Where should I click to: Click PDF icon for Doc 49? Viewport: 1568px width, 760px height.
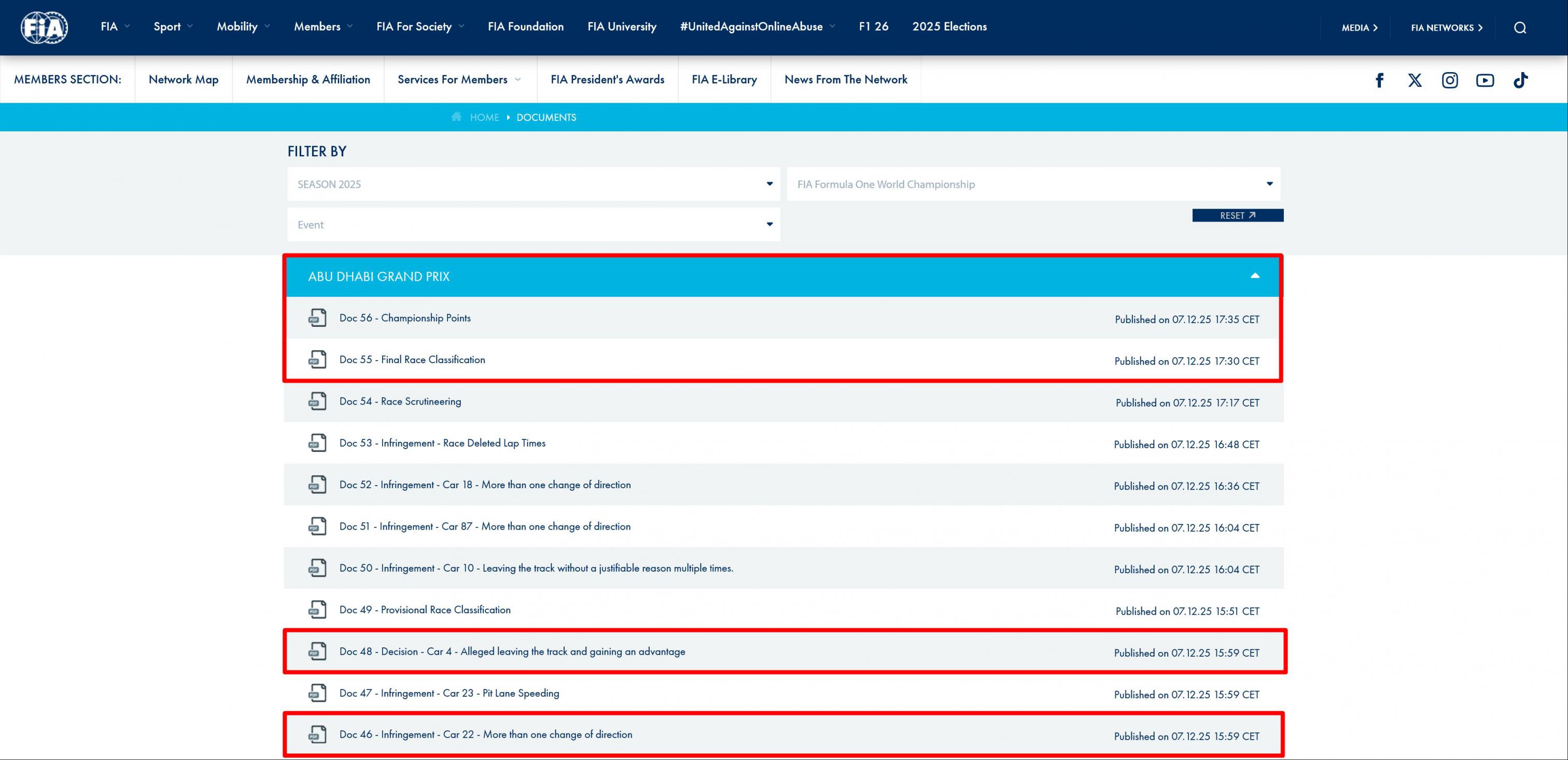pos(317,610)
